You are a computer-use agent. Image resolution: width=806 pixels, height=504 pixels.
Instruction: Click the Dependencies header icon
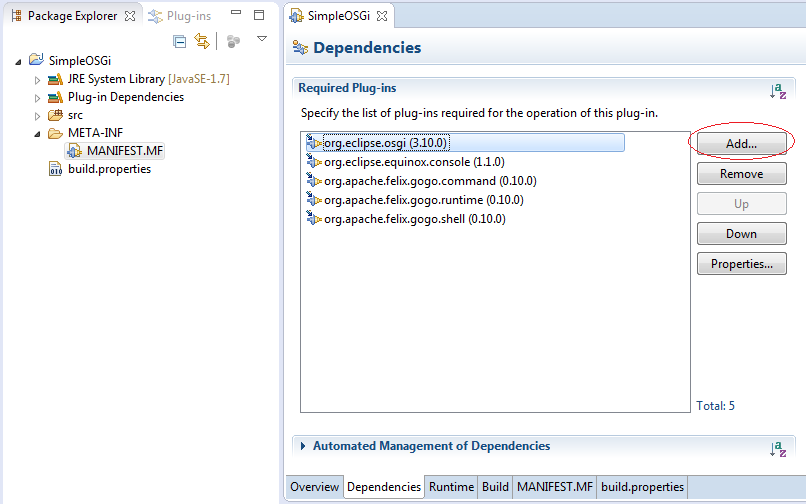tap(300, 48)
